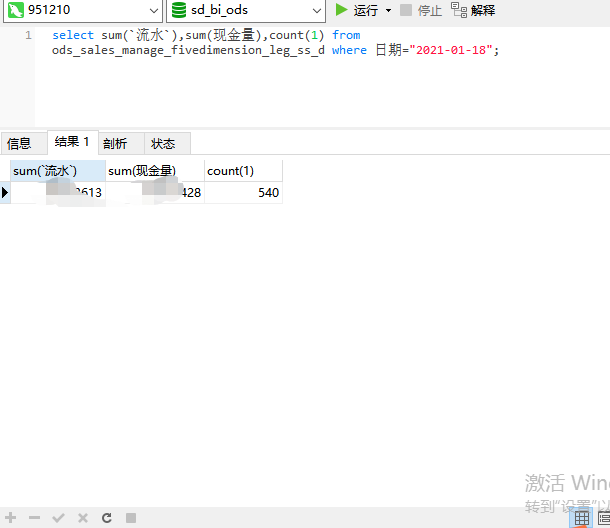Switch to the 结果 1 tab

coord(73,142)
